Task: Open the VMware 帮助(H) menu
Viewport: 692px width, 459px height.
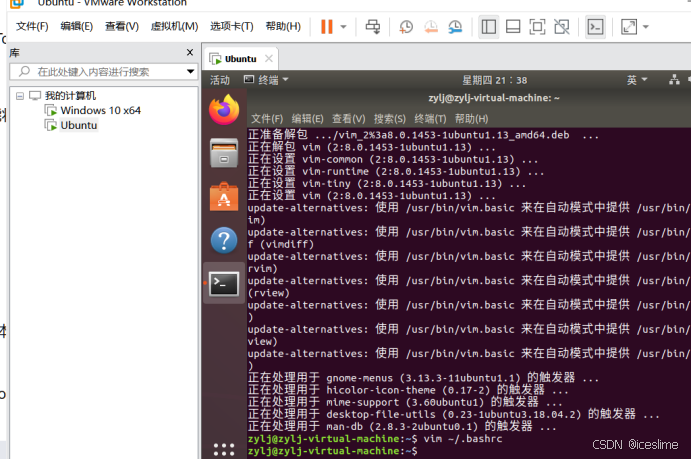Action: 283,26
